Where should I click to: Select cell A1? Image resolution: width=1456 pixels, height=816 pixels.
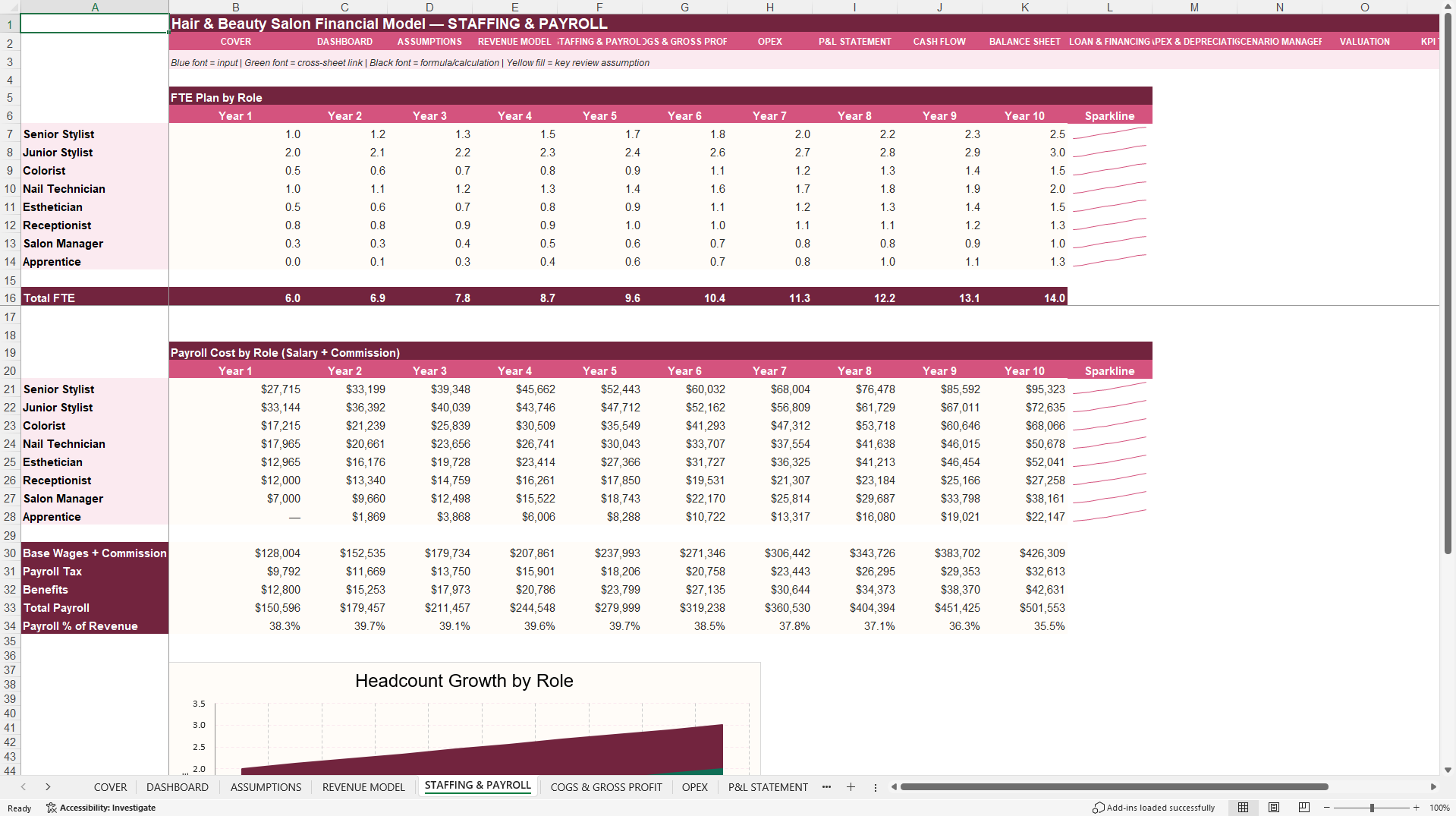pyautogui.click(x=94, y=24)
